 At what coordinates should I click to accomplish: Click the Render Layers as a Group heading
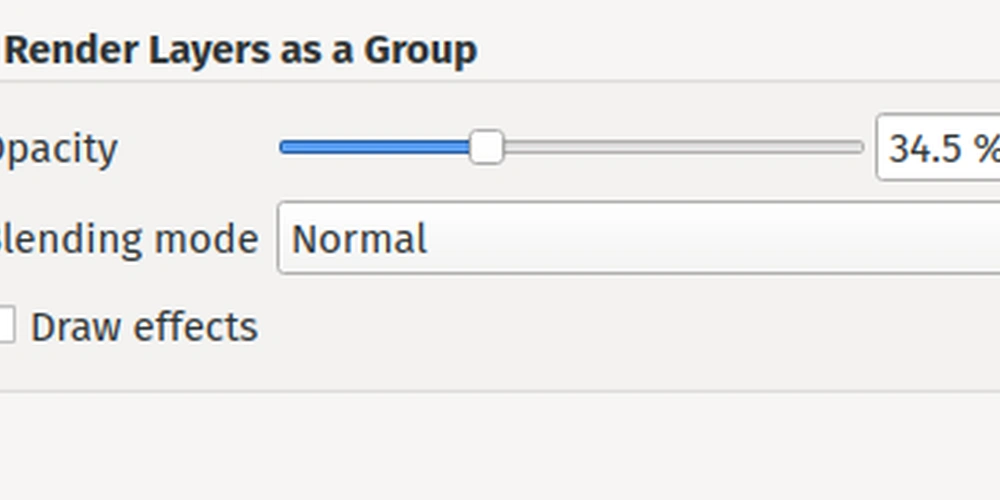coord(241,50)
